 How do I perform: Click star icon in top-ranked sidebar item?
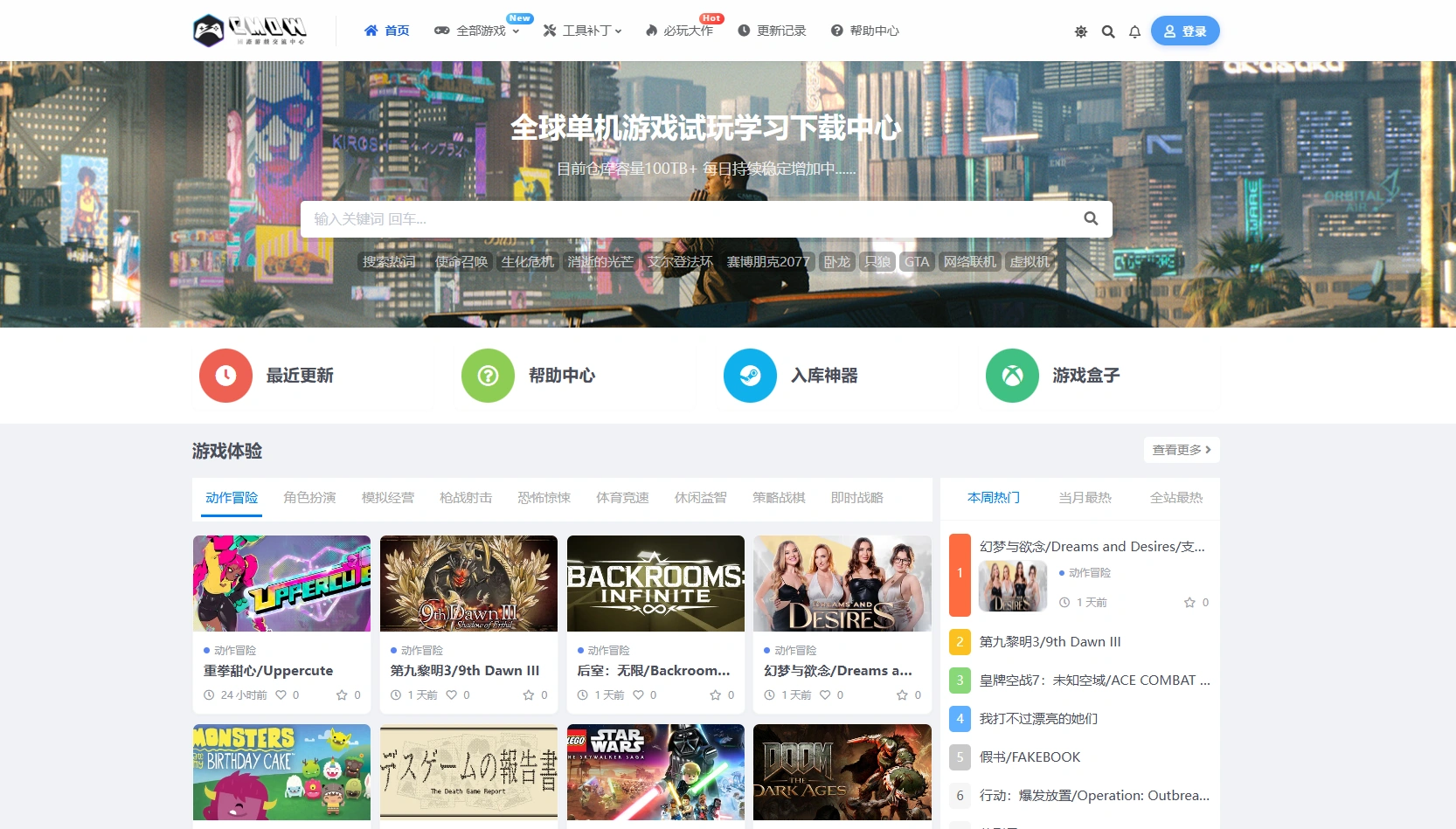click(1189, 603)
